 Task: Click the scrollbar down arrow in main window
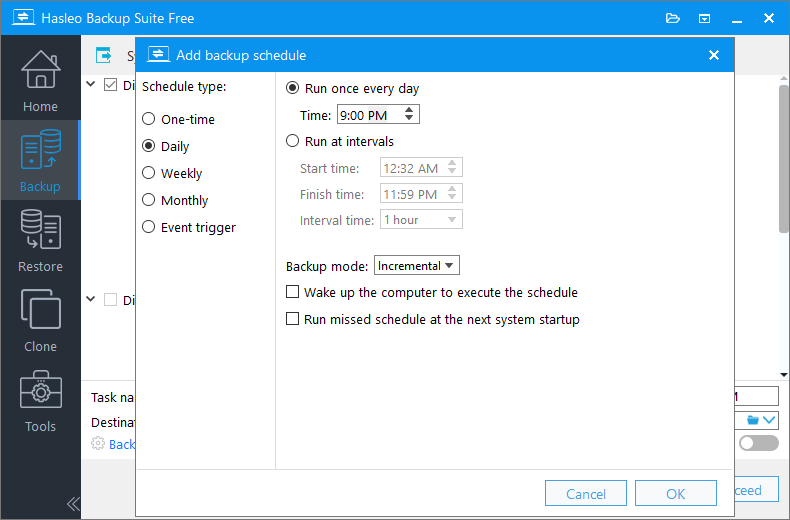tap(784, 374)
